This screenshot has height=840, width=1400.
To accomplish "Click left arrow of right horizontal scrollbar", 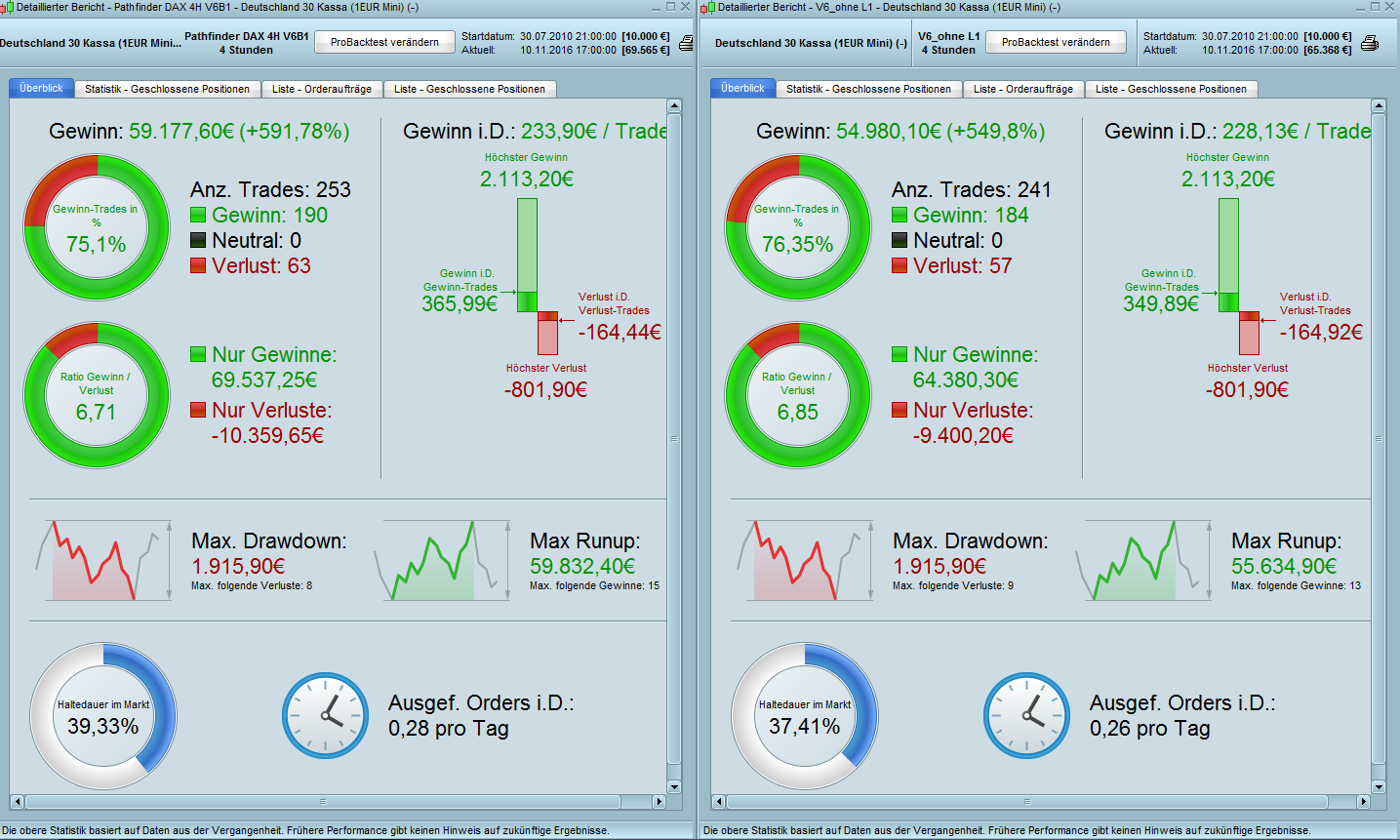I will (x=719, y=802).
